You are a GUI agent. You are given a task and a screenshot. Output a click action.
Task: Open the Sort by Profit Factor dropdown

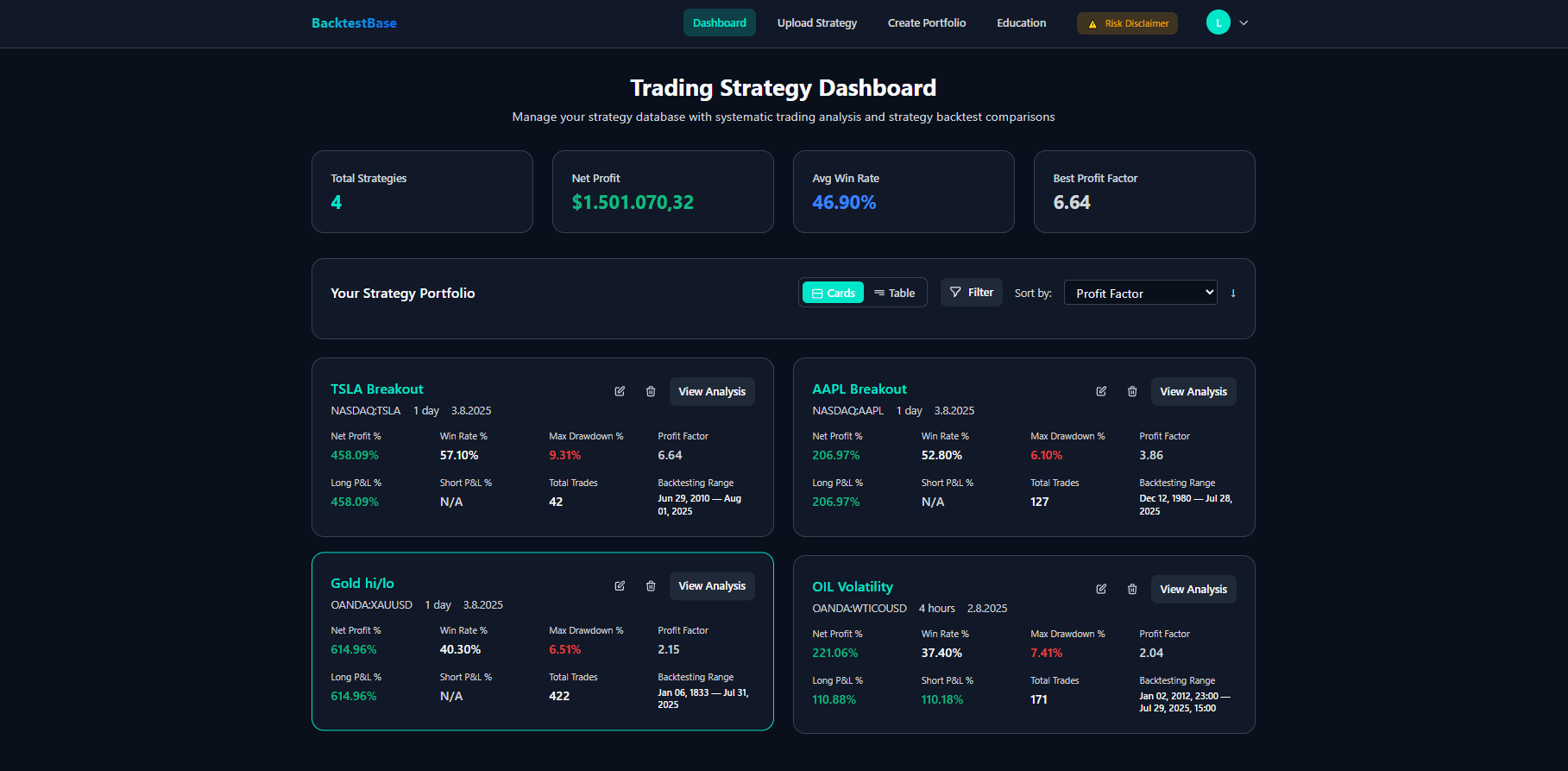(x=1140, y=293)
